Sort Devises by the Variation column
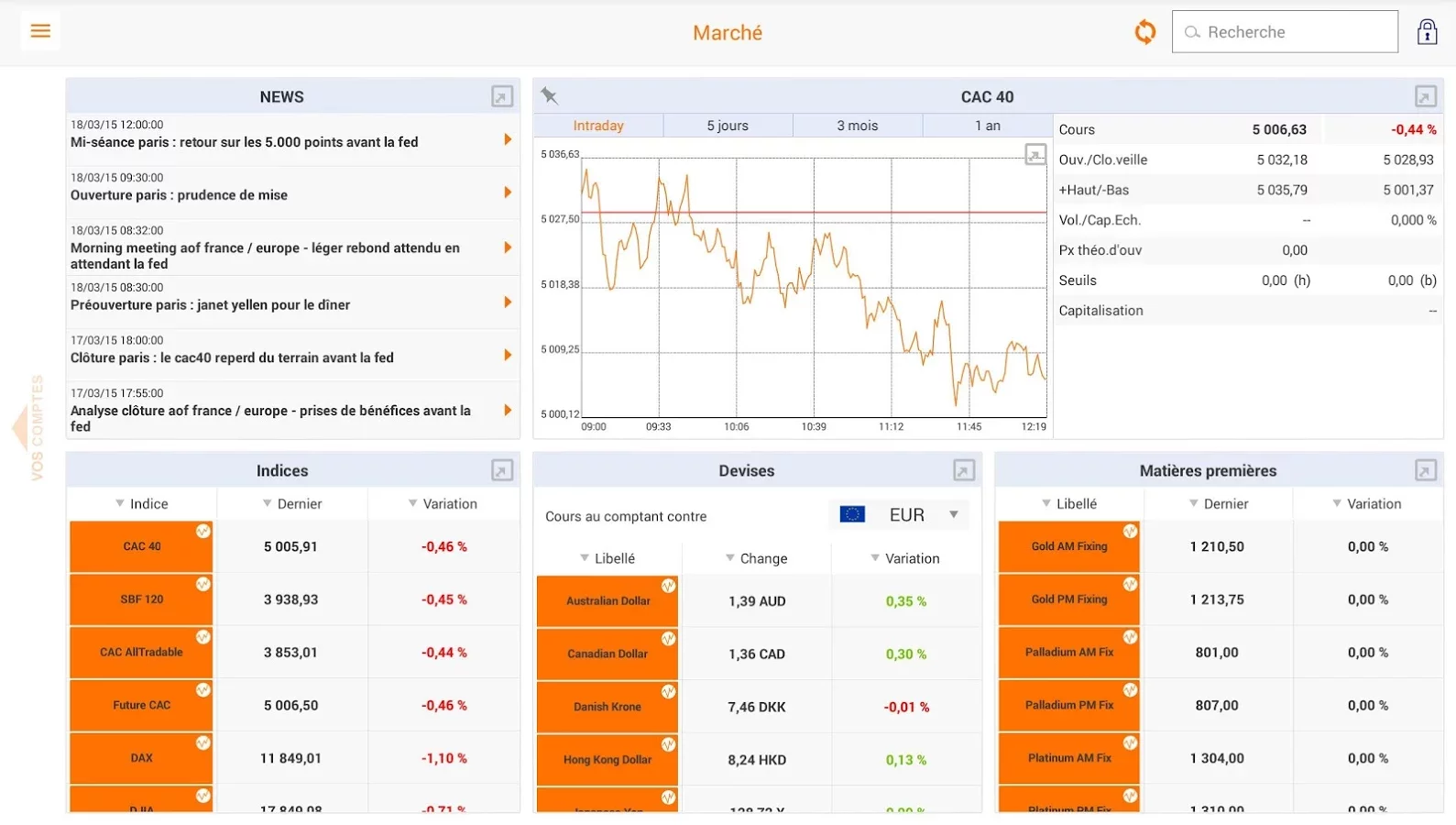1456x825 pixels. 905,558
